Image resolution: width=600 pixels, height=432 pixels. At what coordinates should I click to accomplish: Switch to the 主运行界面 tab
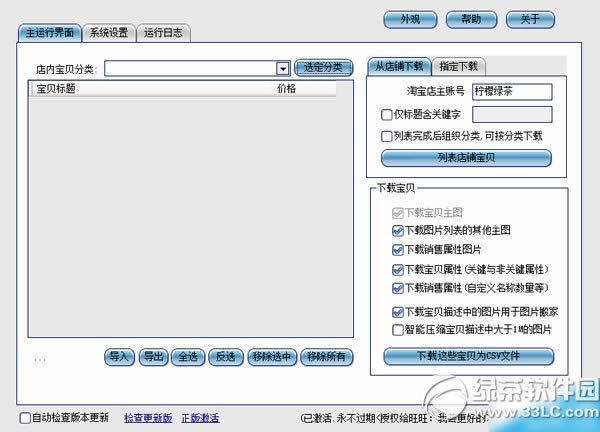49,33
